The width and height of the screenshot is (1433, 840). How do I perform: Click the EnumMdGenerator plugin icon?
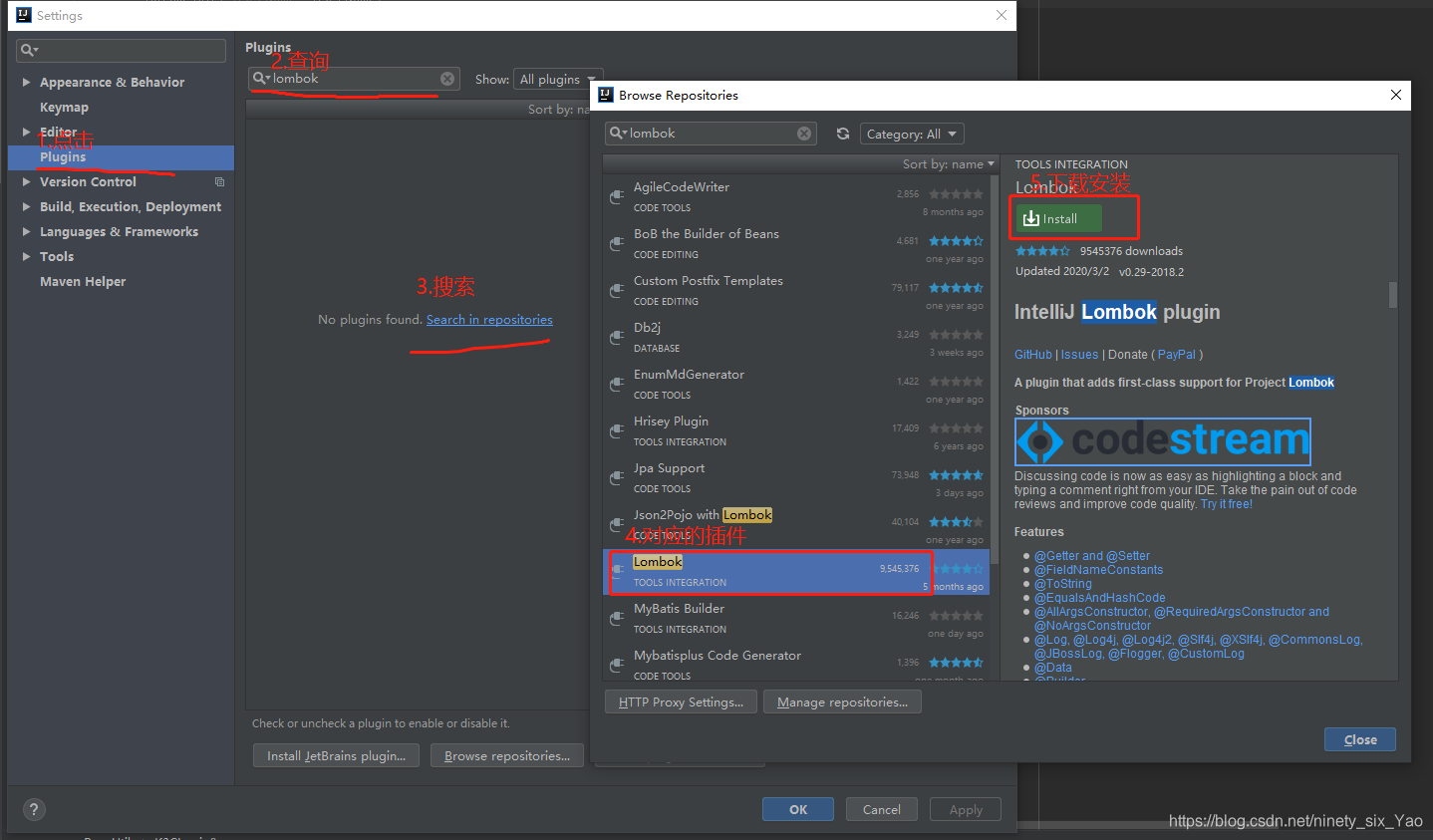618,384
